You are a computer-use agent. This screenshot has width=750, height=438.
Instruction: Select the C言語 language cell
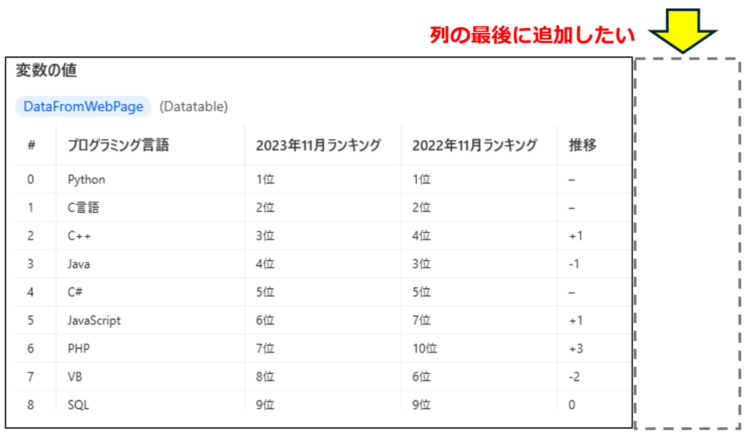83,208
